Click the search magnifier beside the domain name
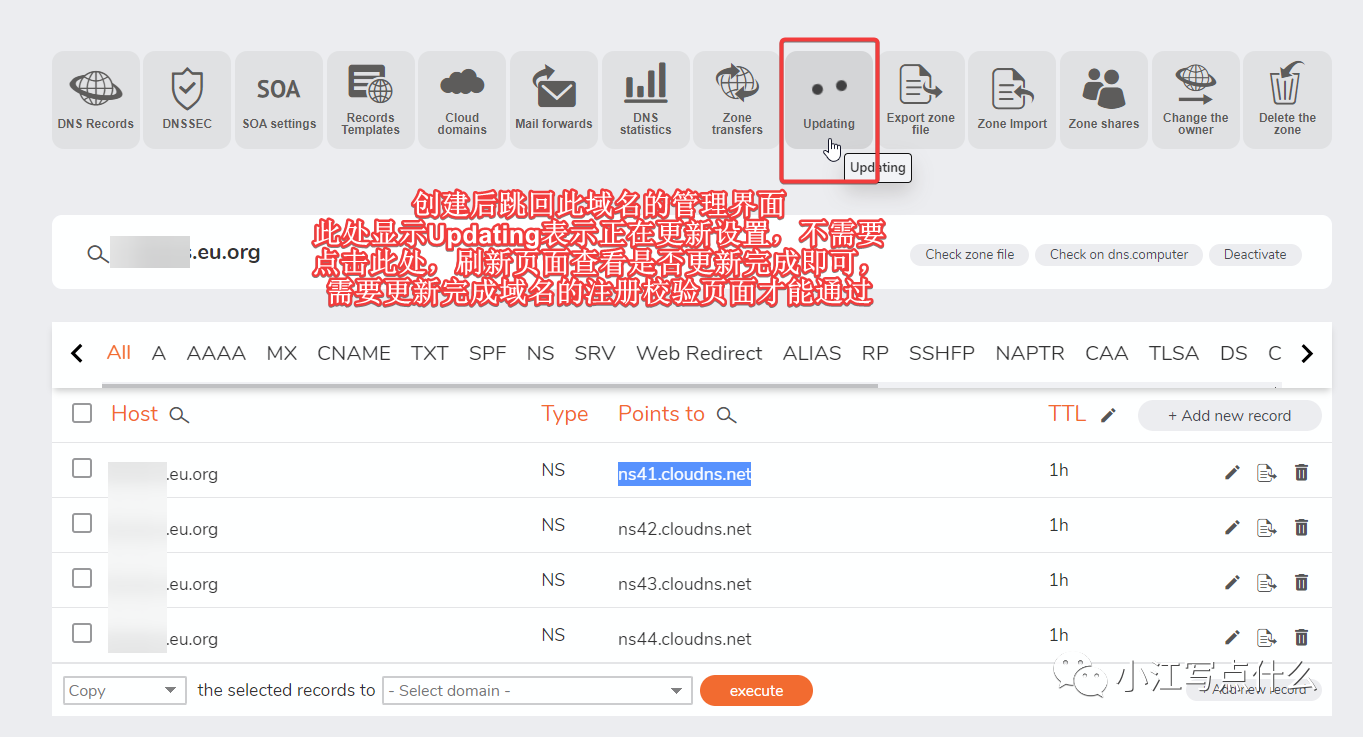This screenshot has height=737, width=1363. coord(97,254)
